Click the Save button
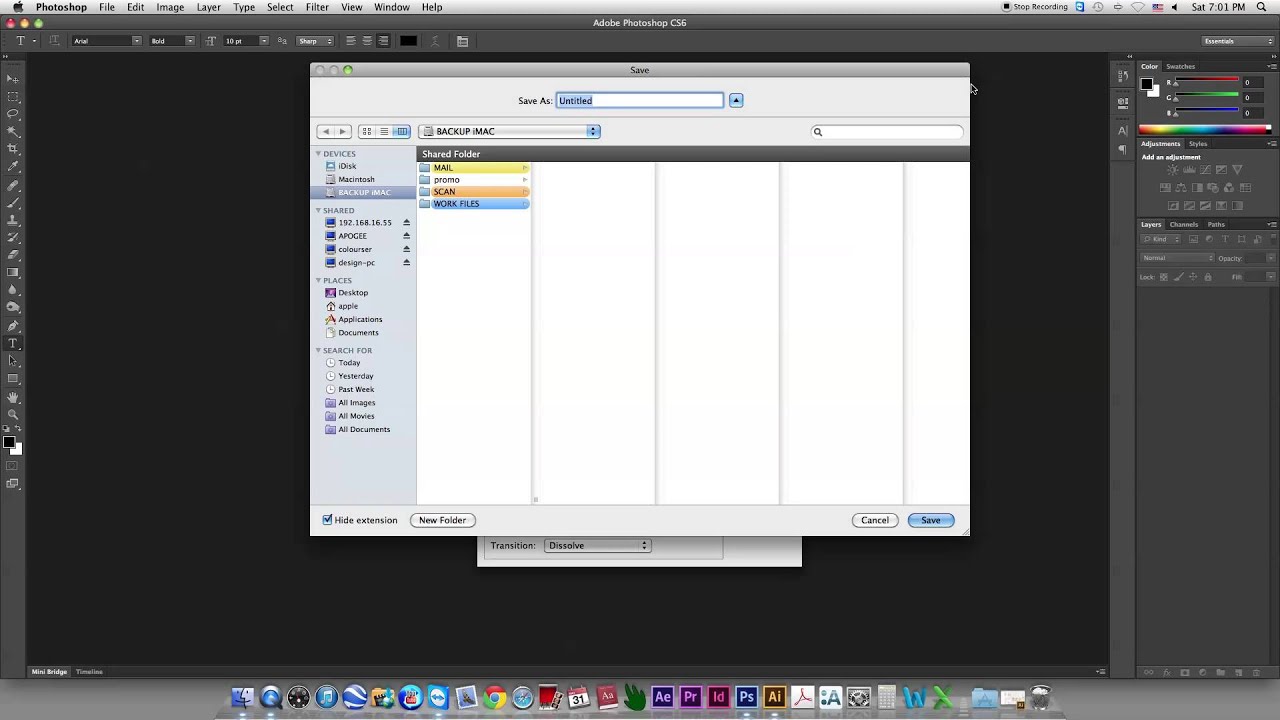This screenshot has width=1280, height=720. (x=931, y=520)
